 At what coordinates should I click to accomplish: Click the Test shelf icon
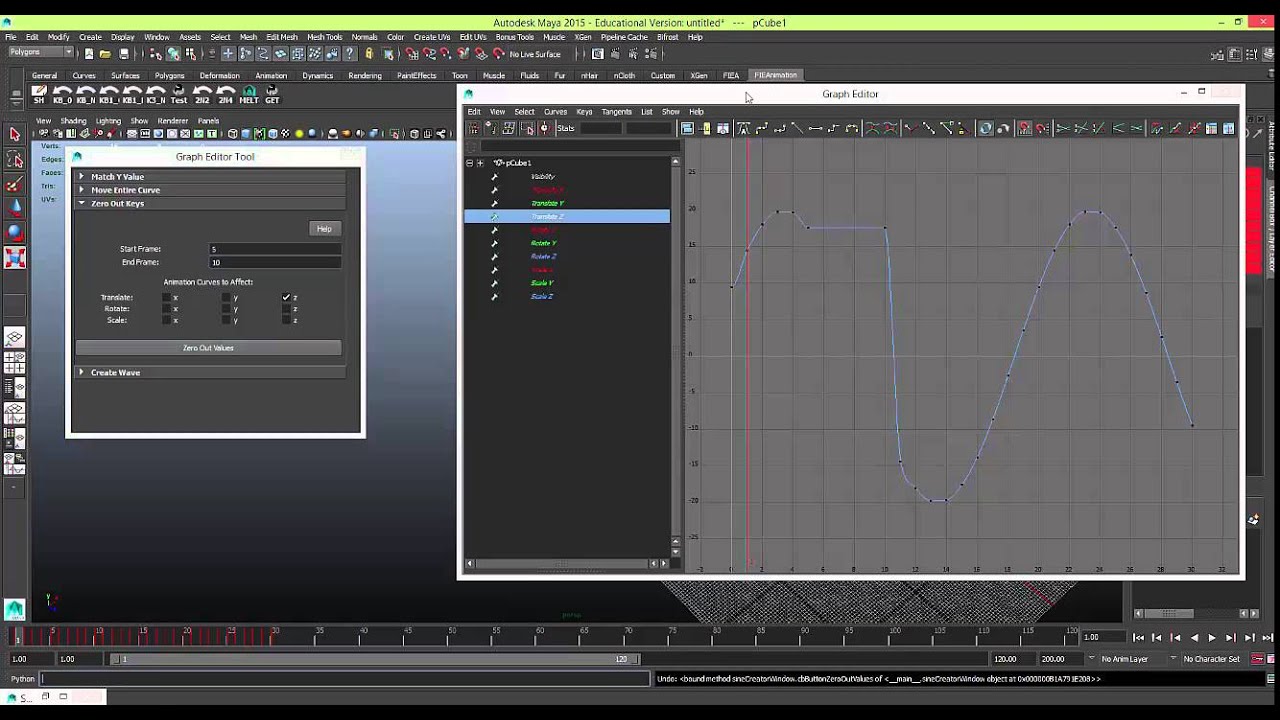179,95
